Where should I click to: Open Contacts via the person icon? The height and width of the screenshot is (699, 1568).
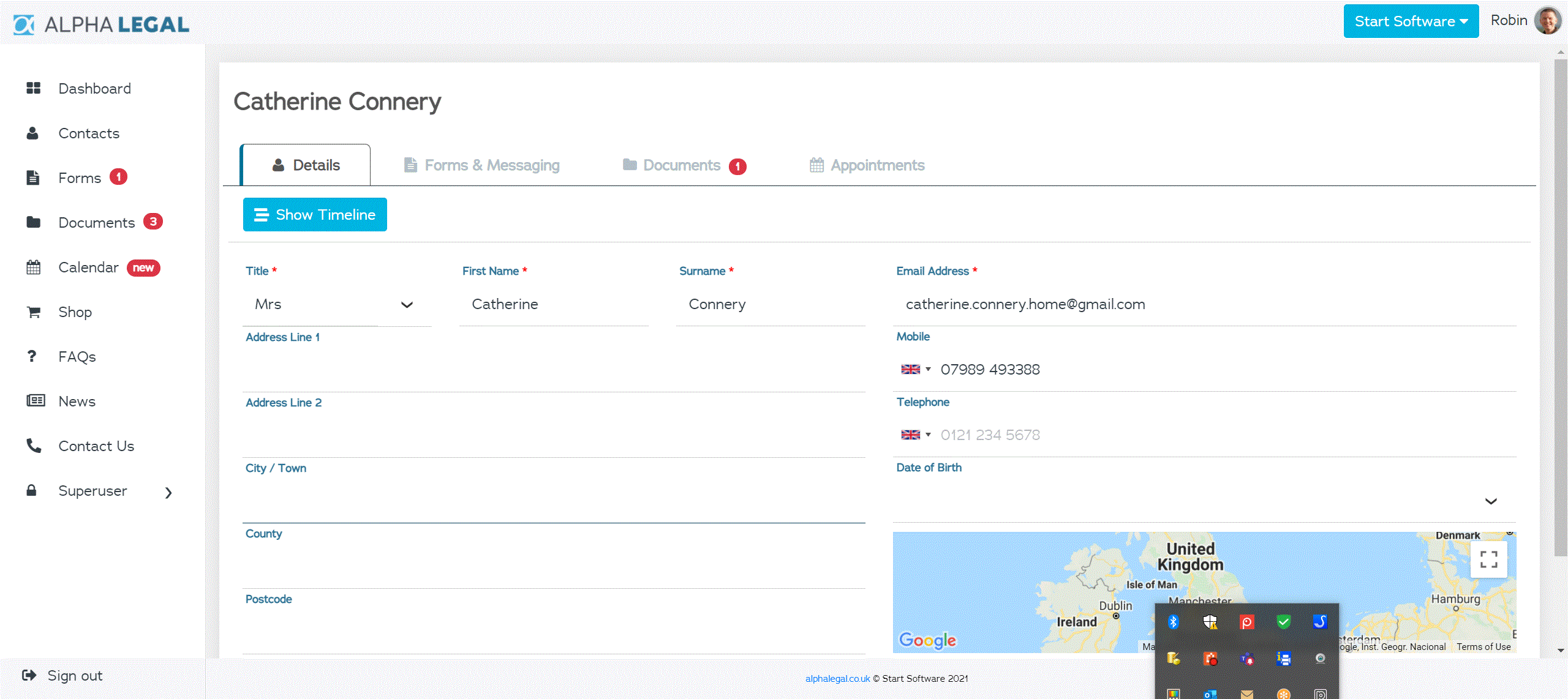[32, 133]
